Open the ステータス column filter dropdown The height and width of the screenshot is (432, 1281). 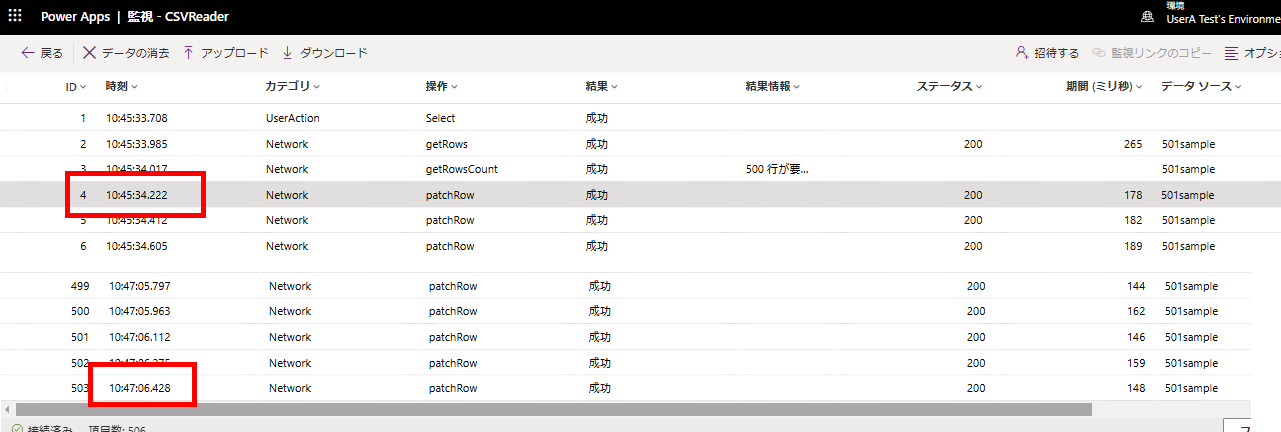[979, 87]
